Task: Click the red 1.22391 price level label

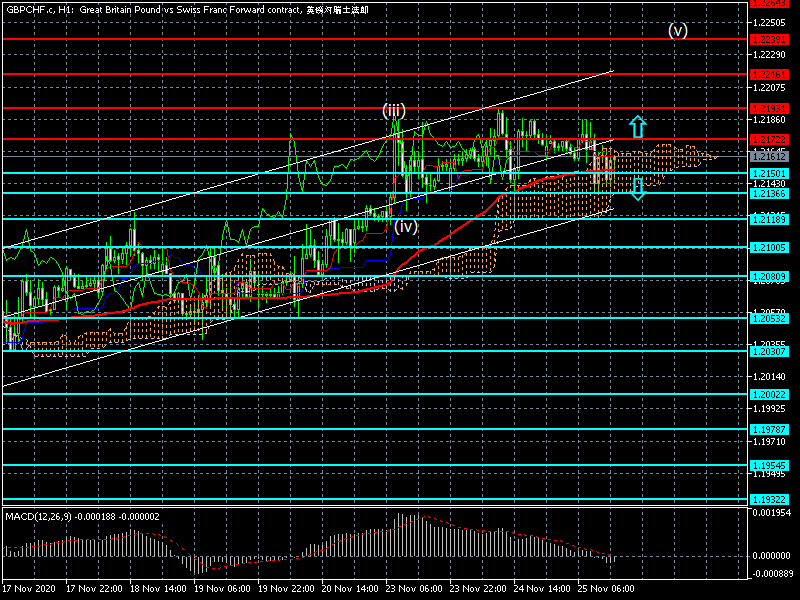Action: coord(769,40)
